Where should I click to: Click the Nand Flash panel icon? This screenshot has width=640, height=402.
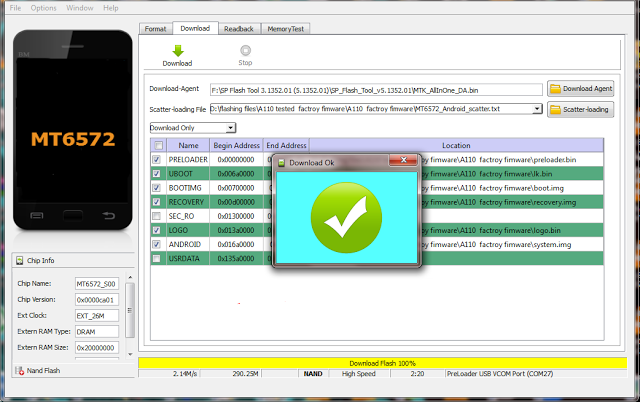pos(20,371)
